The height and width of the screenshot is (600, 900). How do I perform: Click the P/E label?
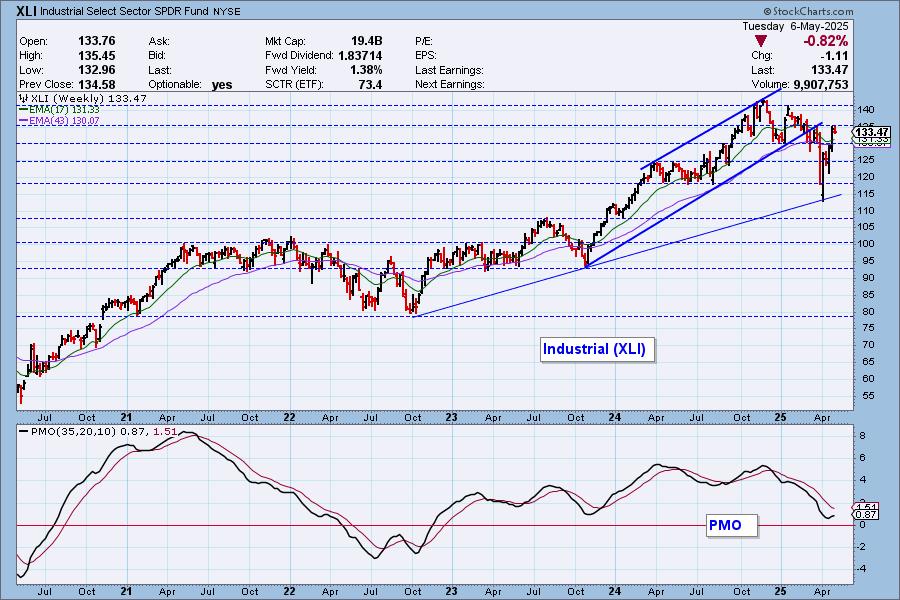click(424, 41)
